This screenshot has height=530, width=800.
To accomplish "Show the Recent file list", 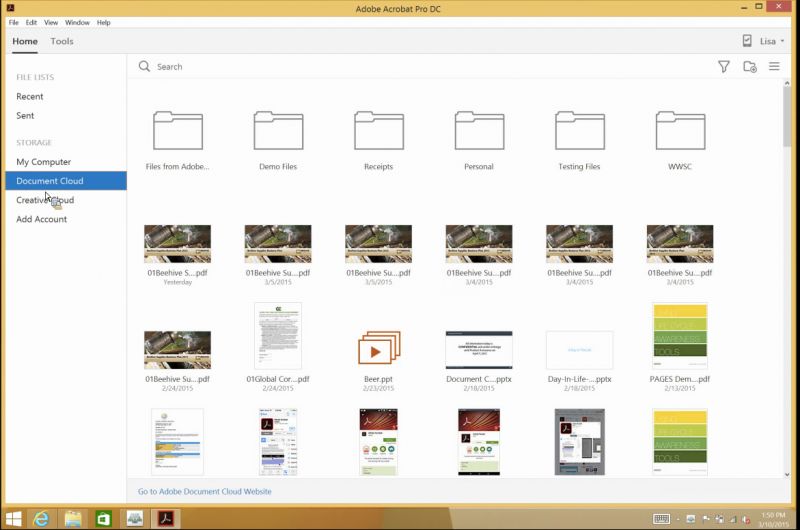I will click(30, 96).
